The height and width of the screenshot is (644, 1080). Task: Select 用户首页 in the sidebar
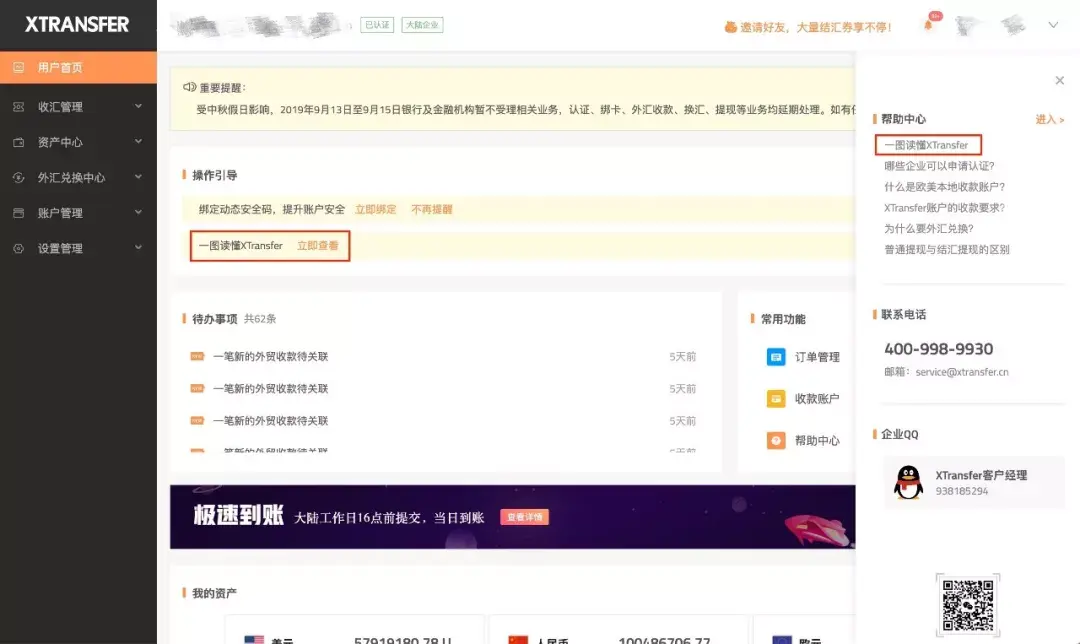(60, 66)
